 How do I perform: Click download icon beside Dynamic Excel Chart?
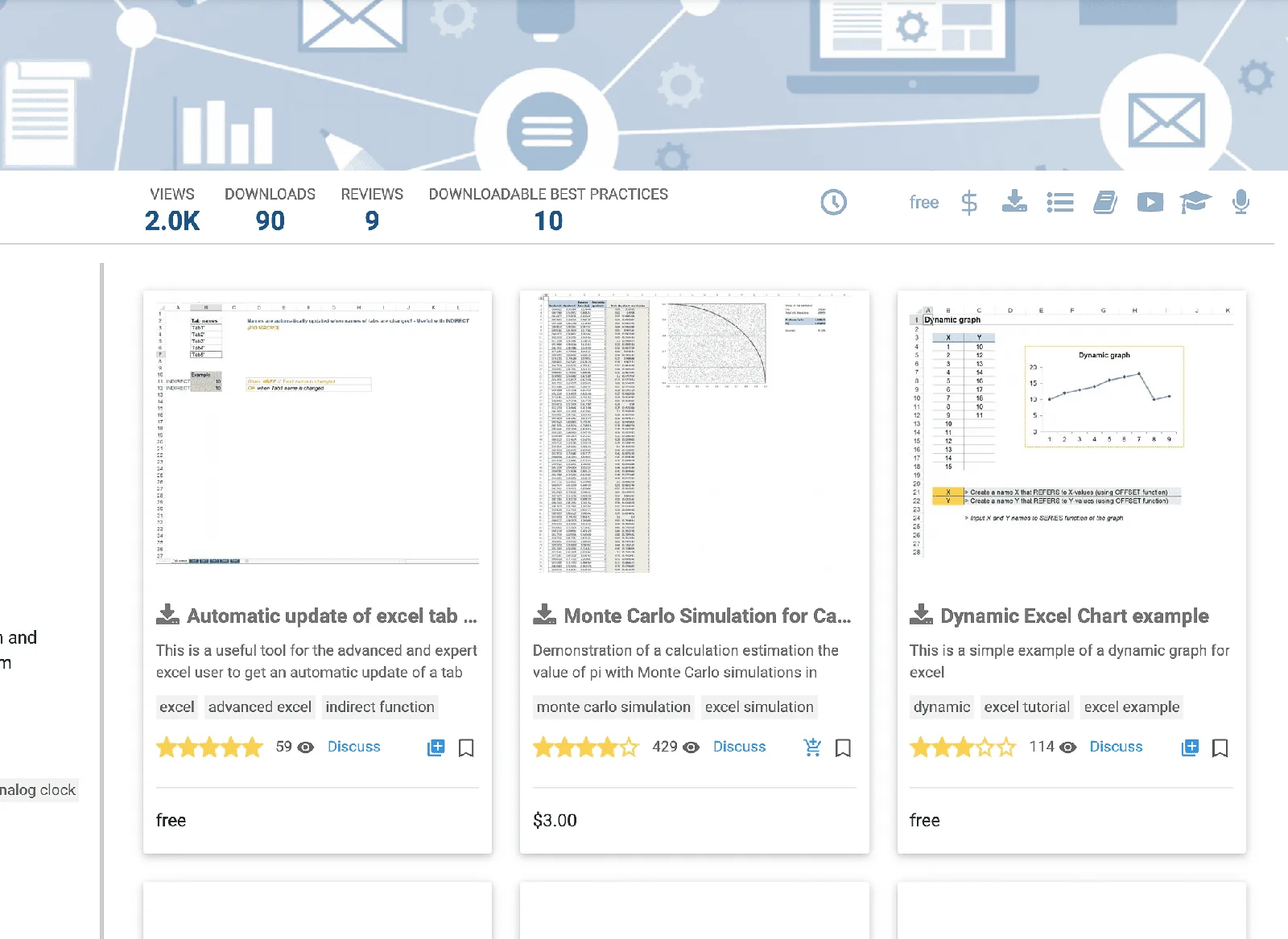pyautogui.click(x=922, y=615)
